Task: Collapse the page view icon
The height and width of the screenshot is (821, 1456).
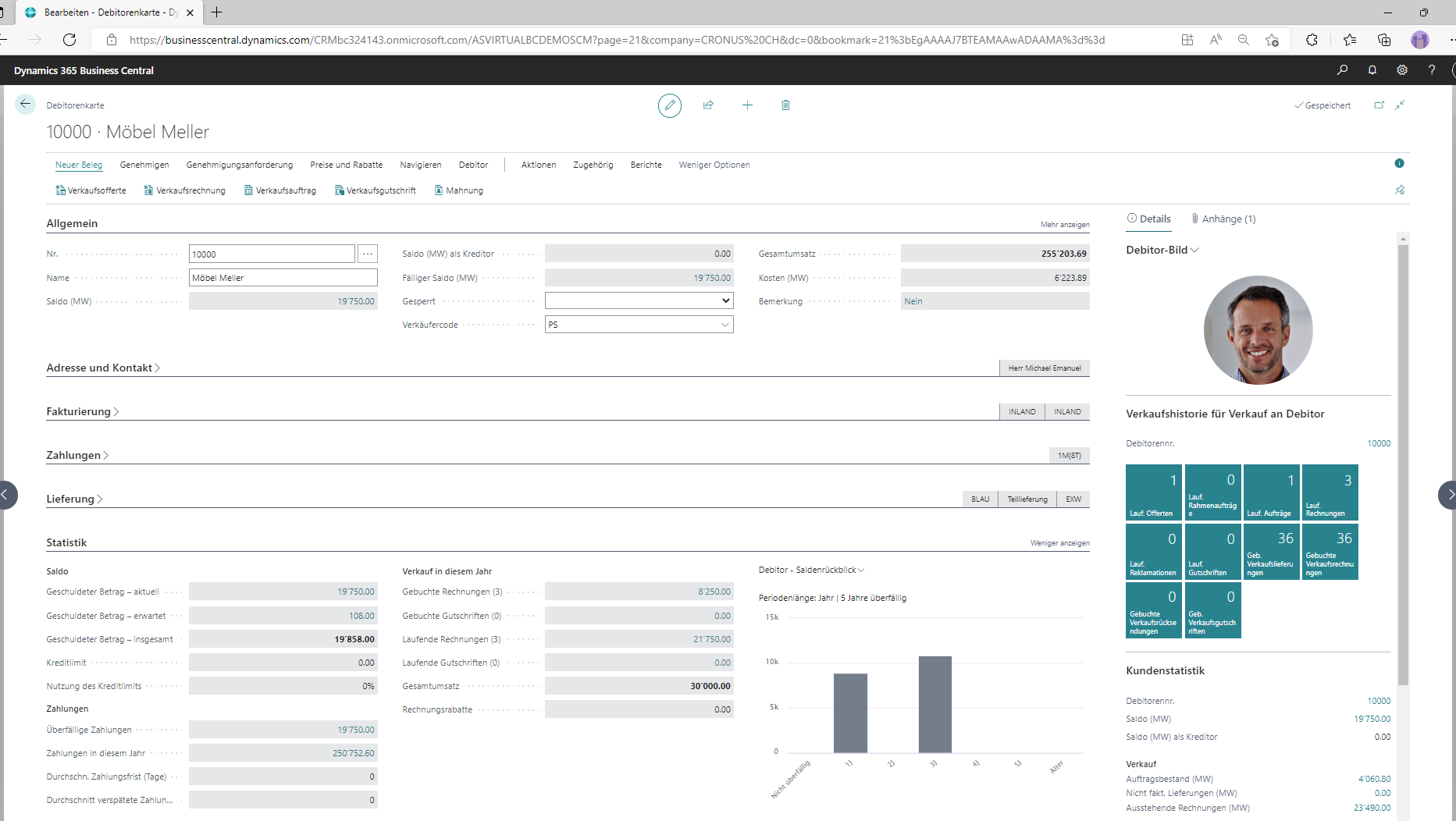Action: point(1400,105)
